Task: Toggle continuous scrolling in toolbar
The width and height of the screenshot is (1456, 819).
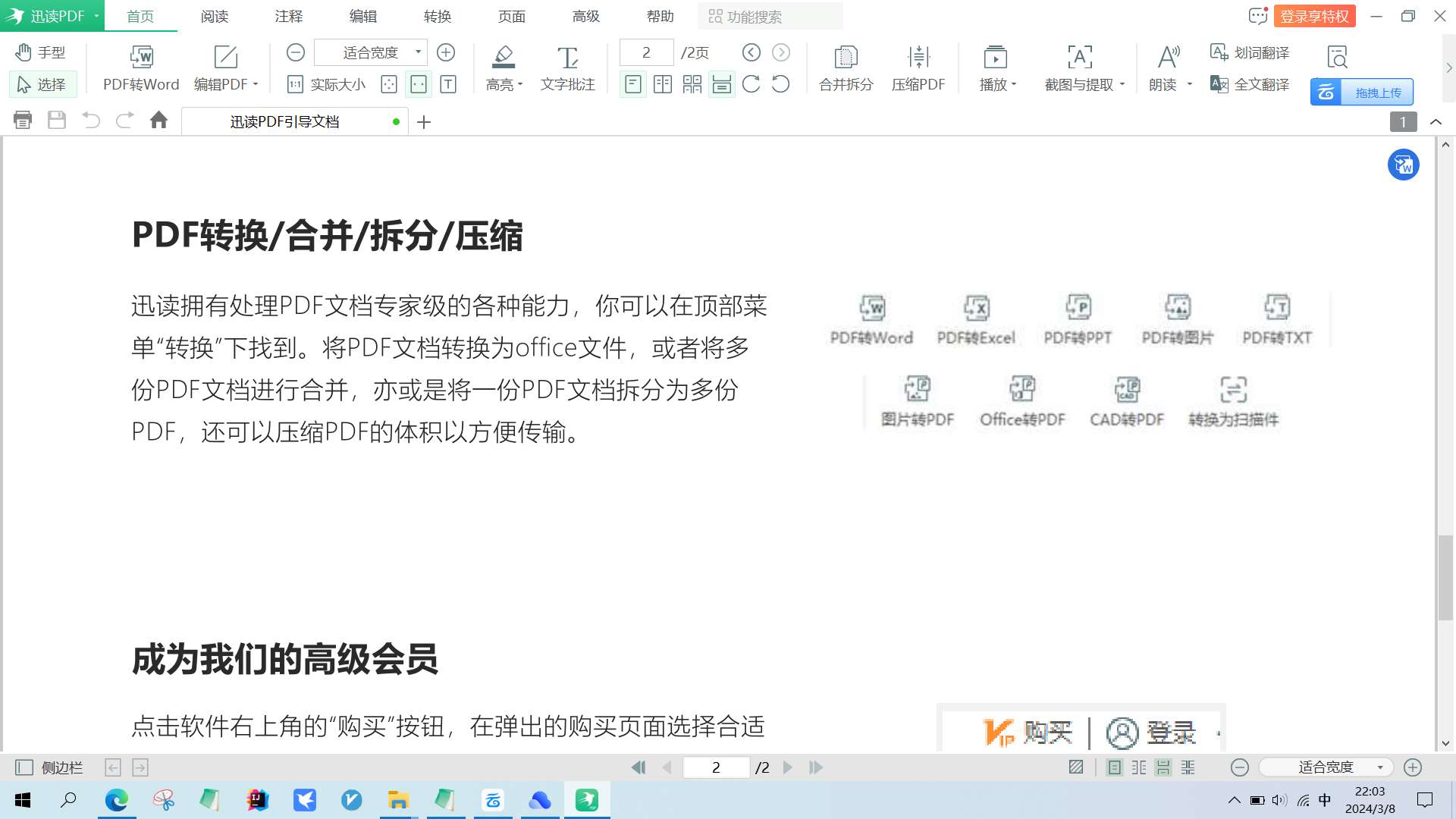Action: point(722,84)
